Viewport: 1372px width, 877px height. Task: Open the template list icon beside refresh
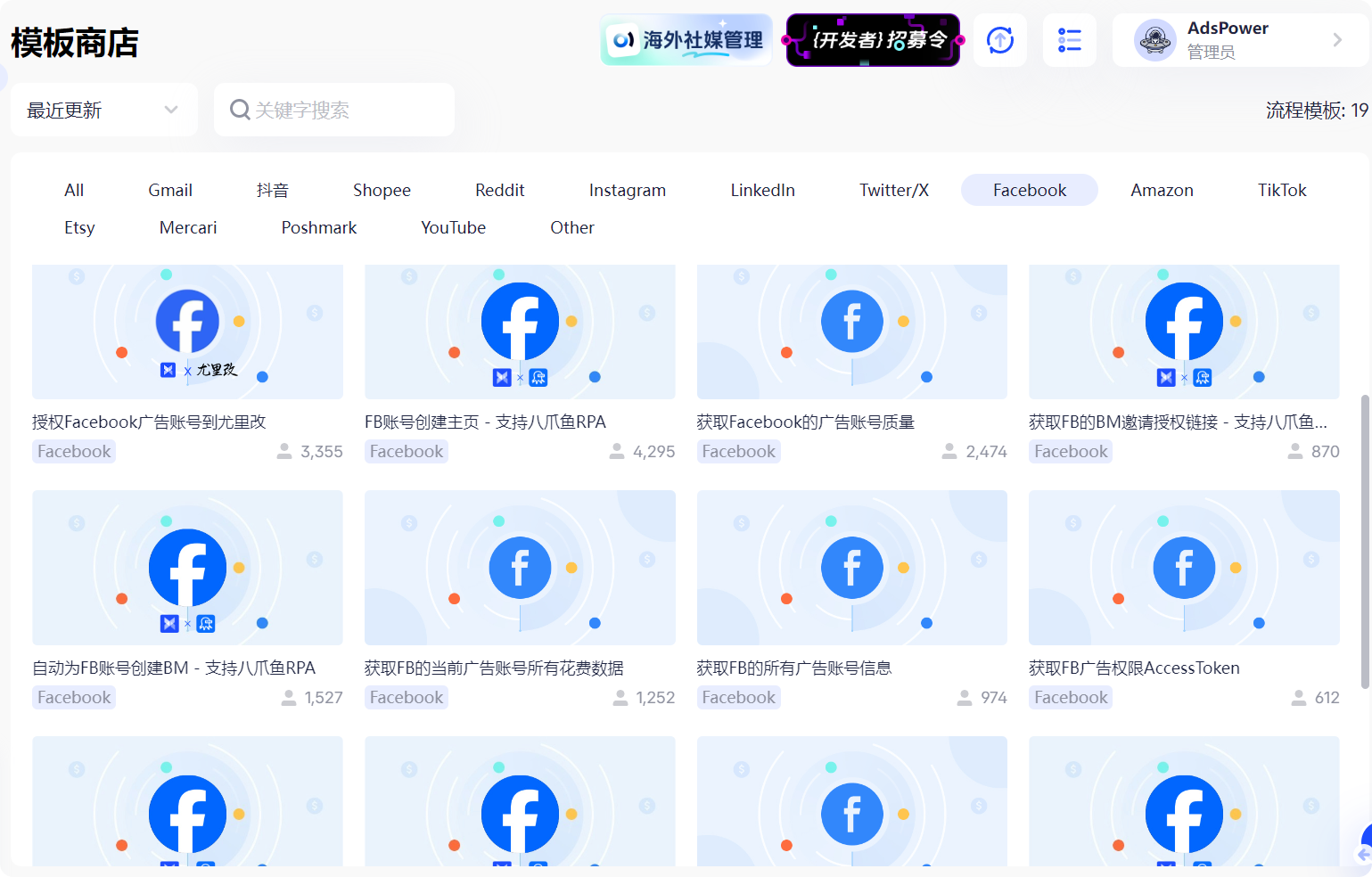1069,40
